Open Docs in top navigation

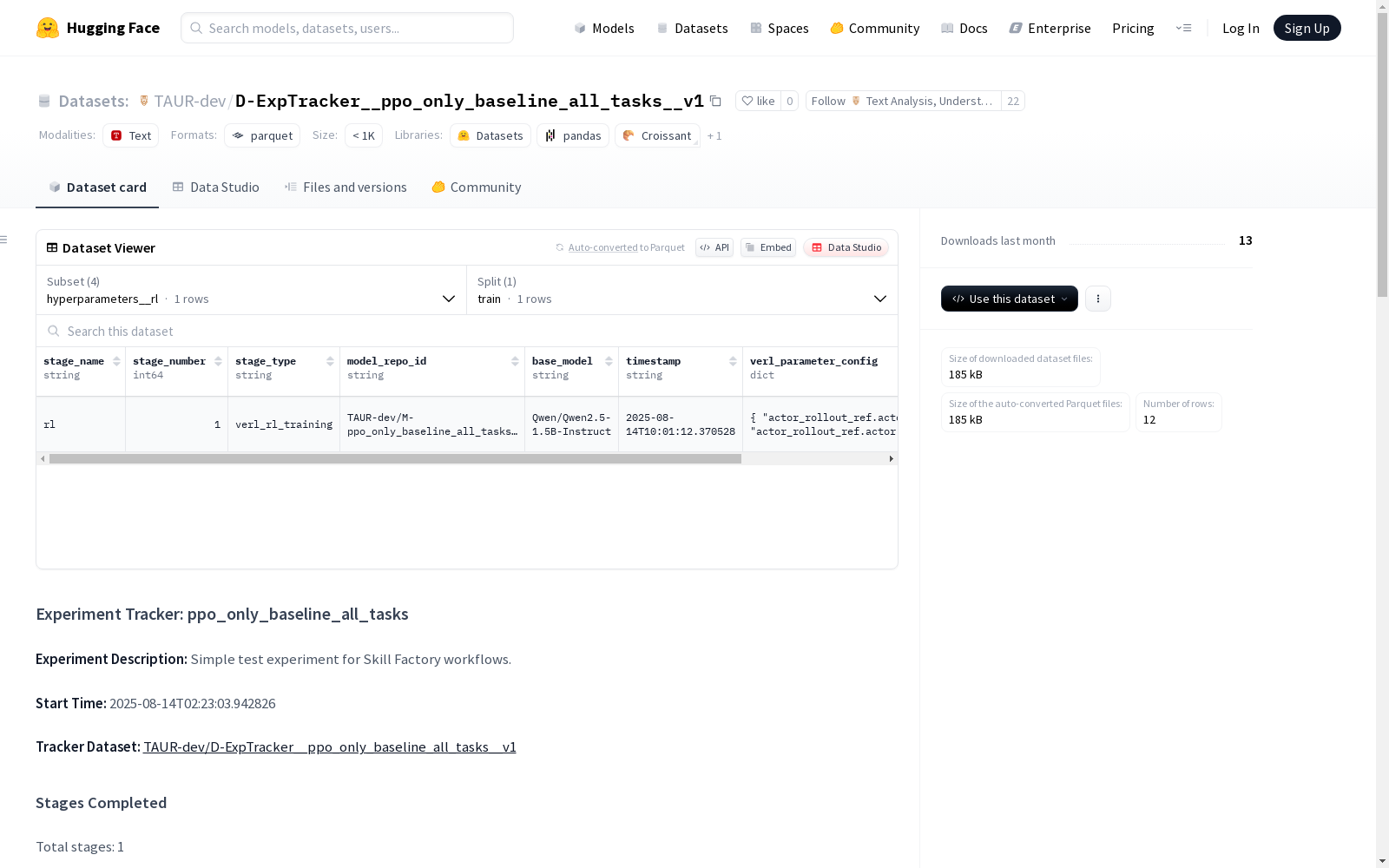964,28
